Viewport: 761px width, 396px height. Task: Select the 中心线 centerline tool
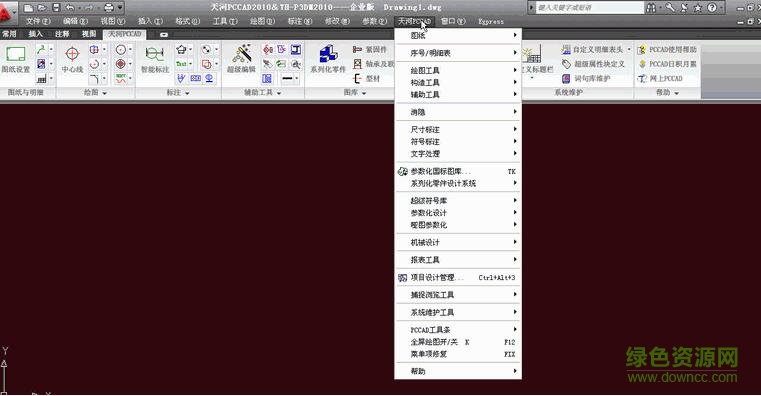[x=72, y=59]
